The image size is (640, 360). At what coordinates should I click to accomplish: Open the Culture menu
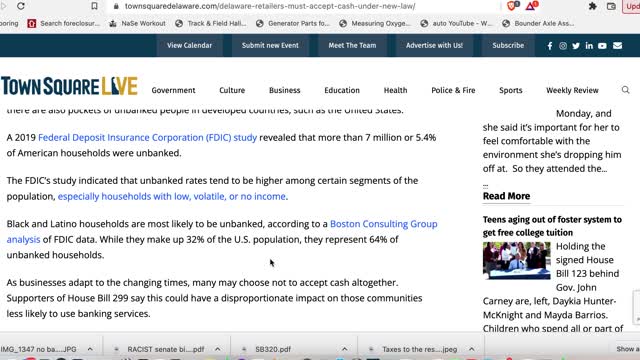(x=232, y=90)
